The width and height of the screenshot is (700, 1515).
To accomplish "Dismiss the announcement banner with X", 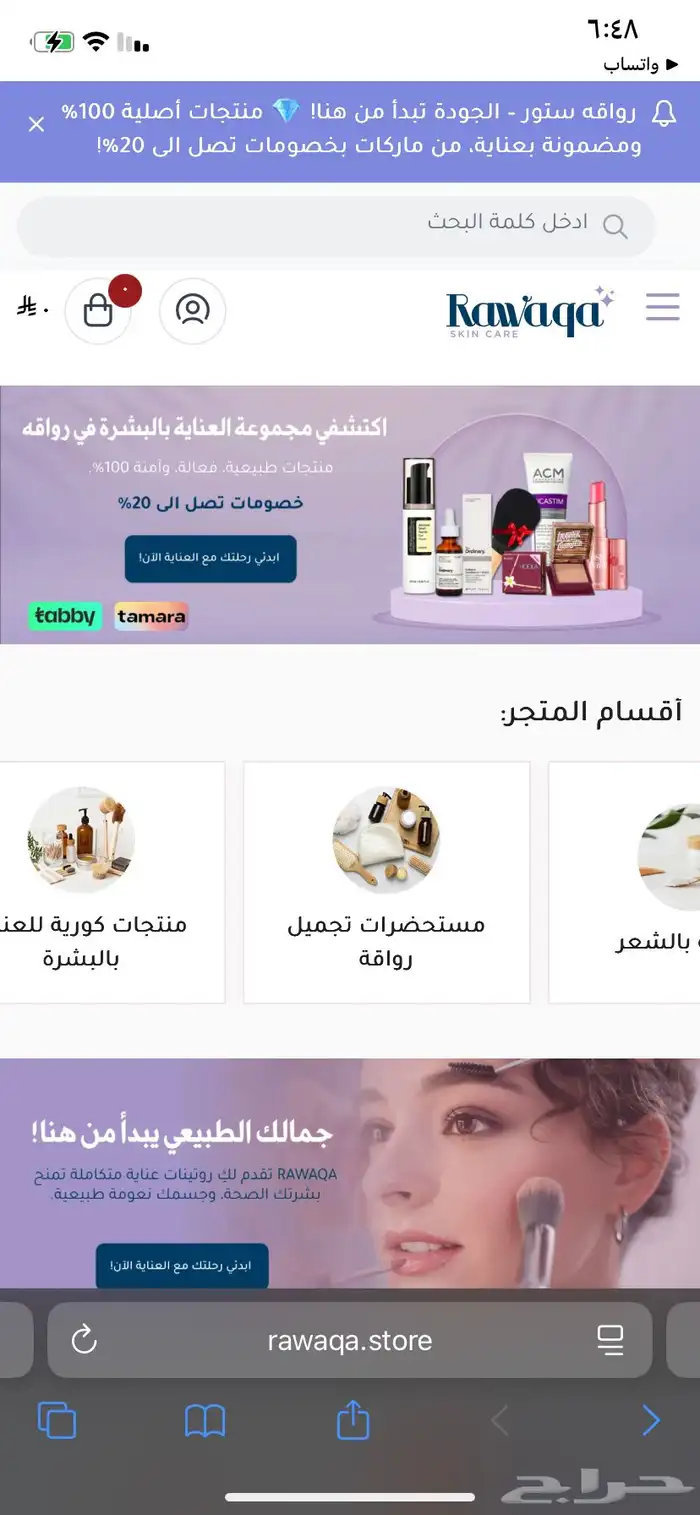I will (37, 125).
